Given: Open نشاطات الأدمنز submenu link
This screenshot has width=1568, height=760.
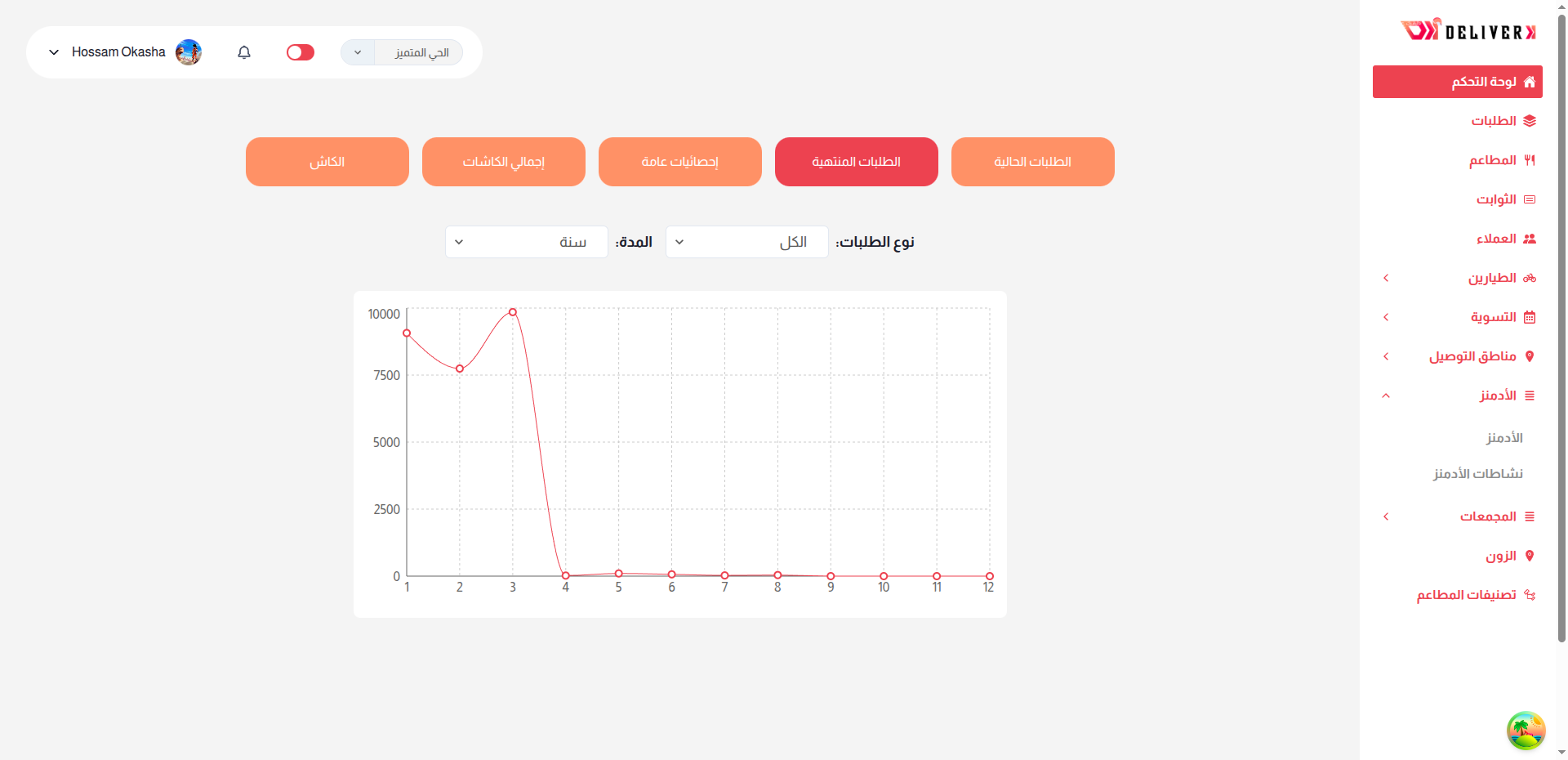Looking at the screenshot, I should (x=1477, y=474).
